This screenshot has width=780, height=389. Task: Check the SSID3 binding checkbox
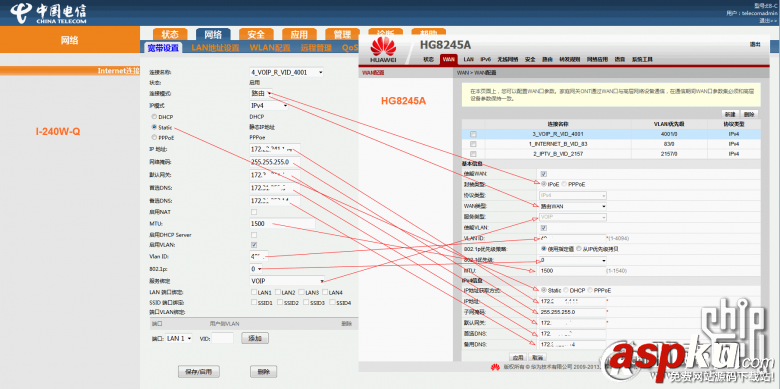[306, 302]
